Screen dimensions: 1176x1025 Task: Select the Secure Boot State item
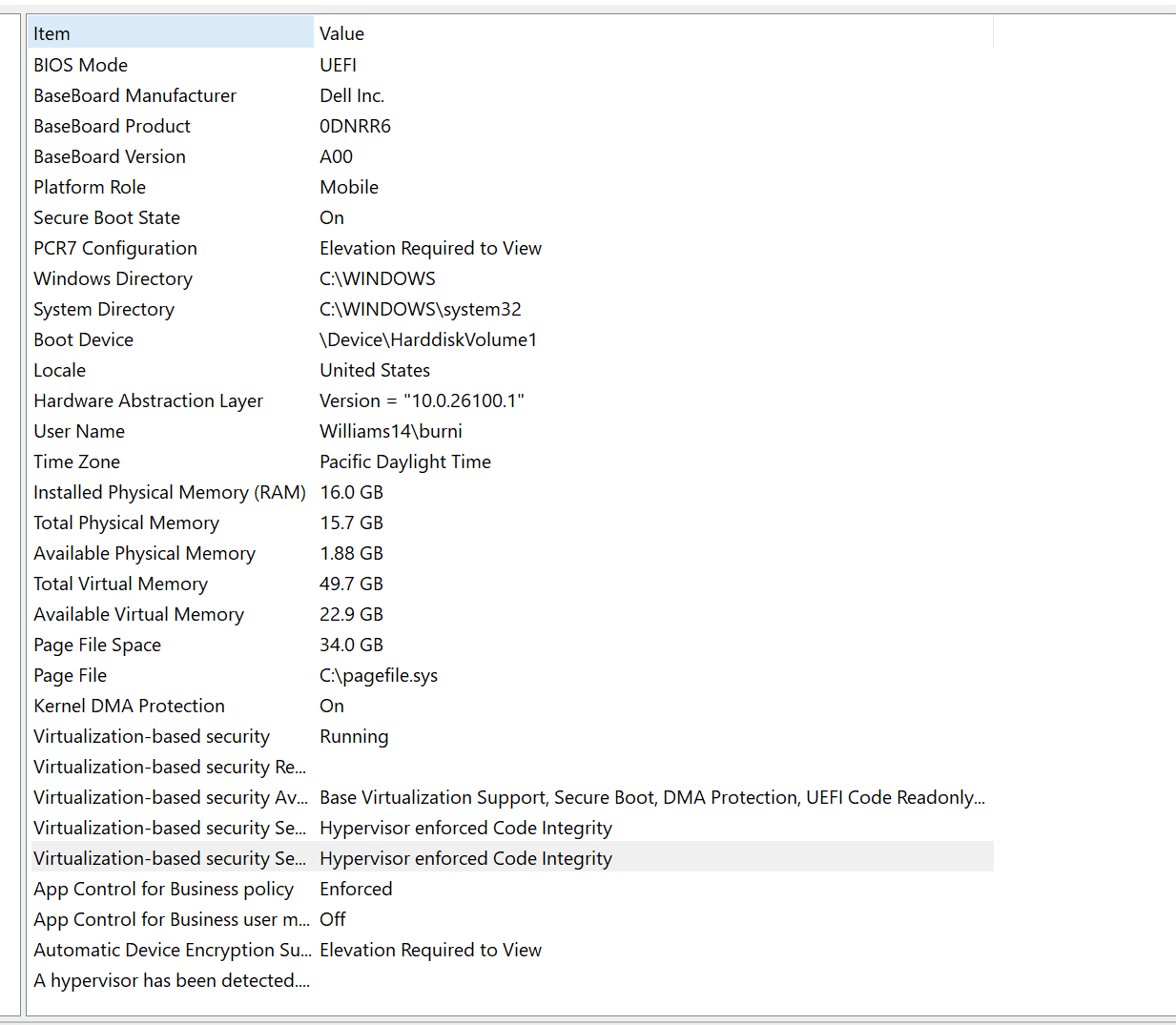point(107,217)
